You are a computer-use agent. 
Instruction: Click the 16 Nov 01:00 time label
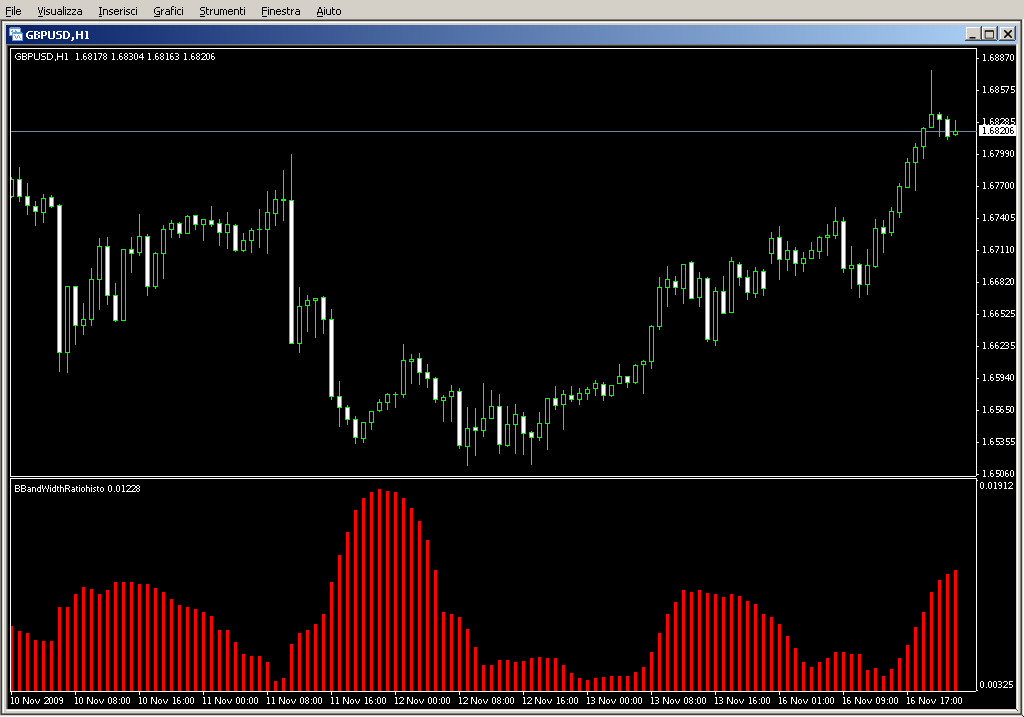(806, 701)
